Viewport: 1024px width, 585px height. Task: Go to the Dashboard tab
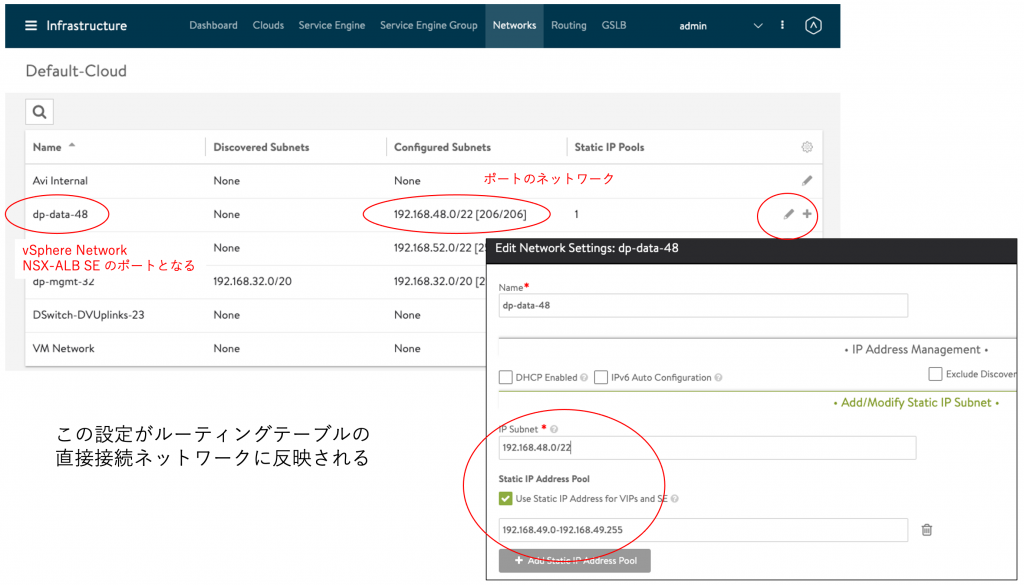tap(213, 26)
